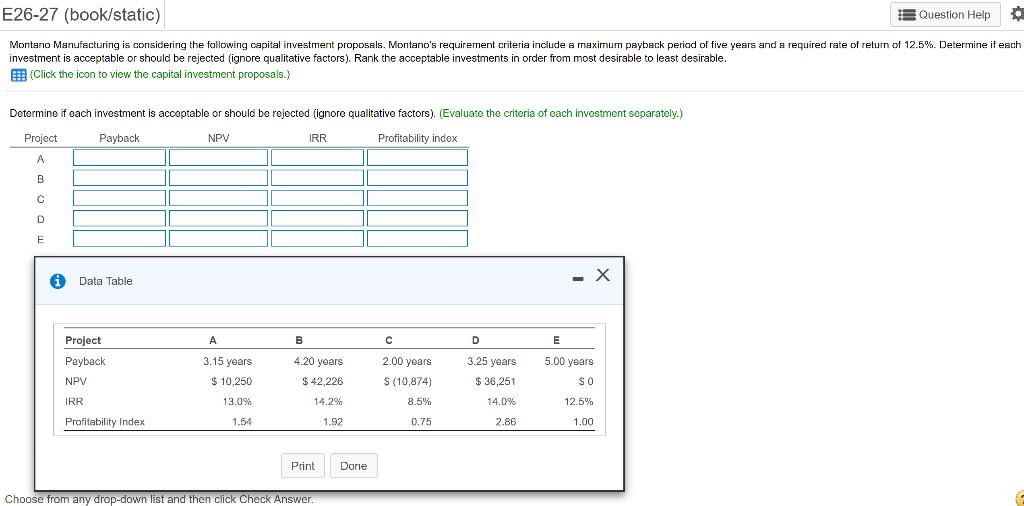Click profitability index value 1.00
This screenshot has width=1024, height=506.
(x=583, y=422)
